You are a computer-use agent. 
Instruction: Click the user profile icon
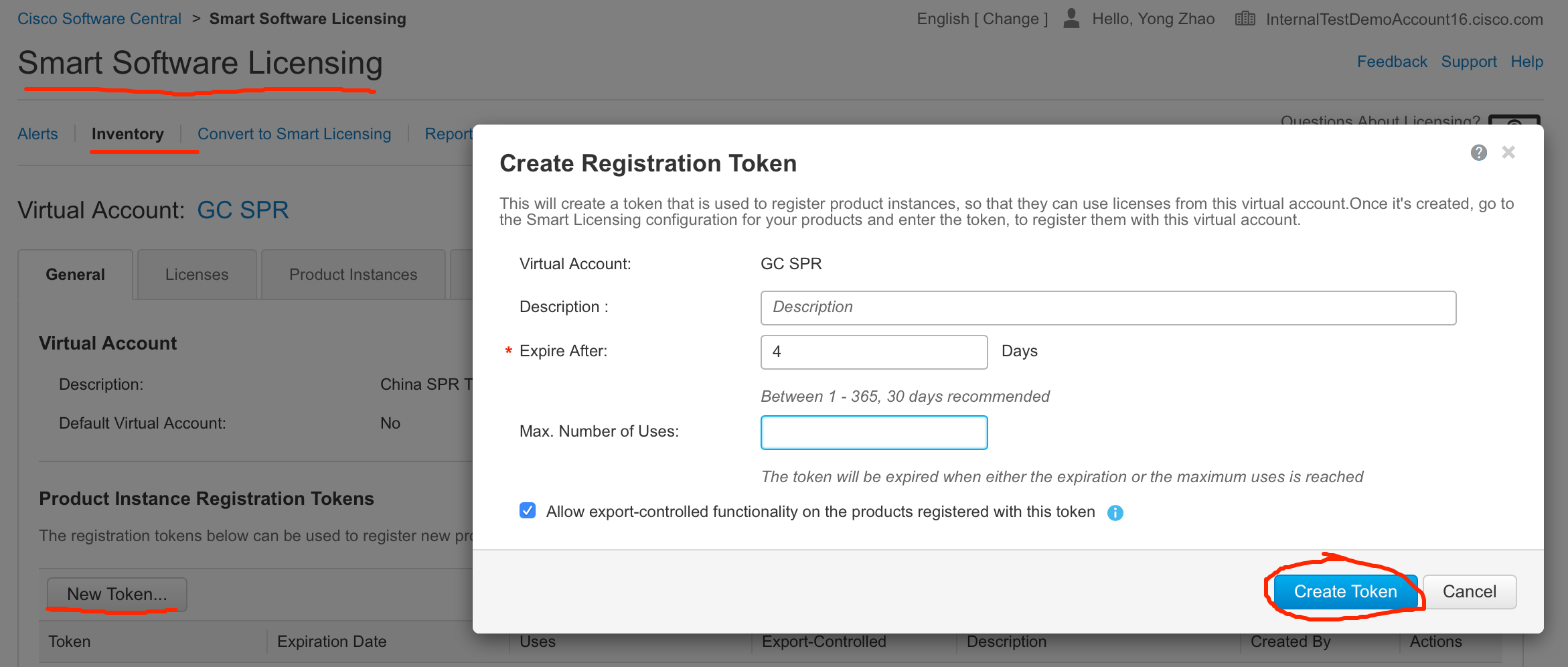pos(1071,18)
